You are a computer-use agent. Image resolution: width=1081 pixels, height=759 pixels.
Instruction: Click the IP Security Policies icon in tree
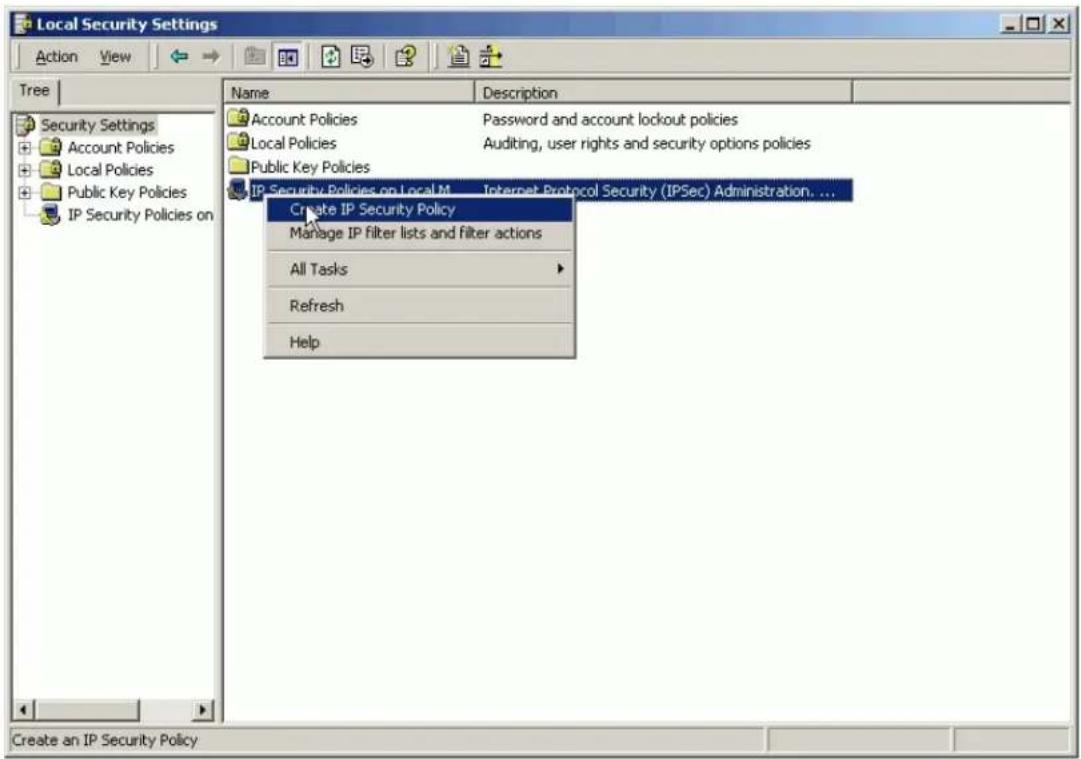(x=50, y=215)
